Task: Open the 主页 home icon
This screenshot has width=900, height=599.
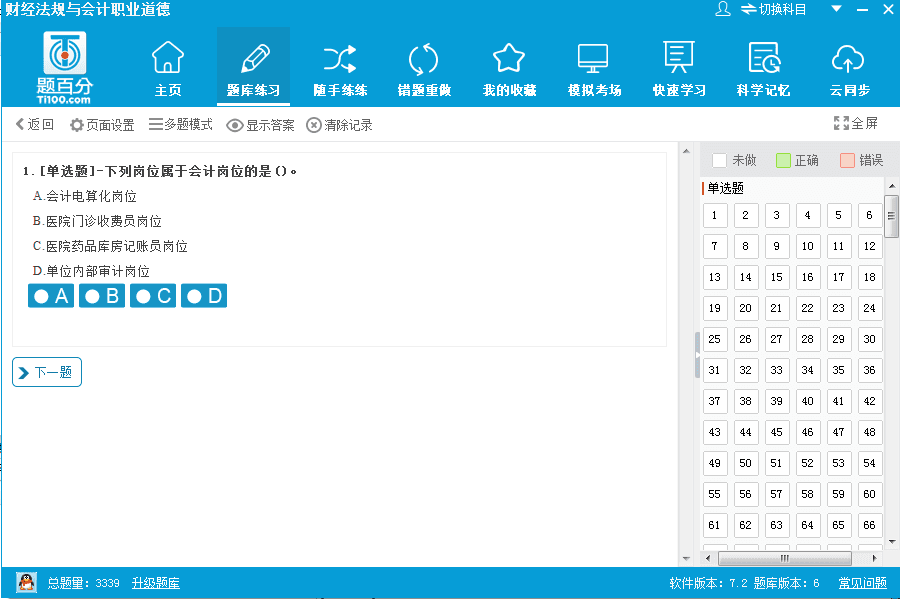Action: pos(168,66)
